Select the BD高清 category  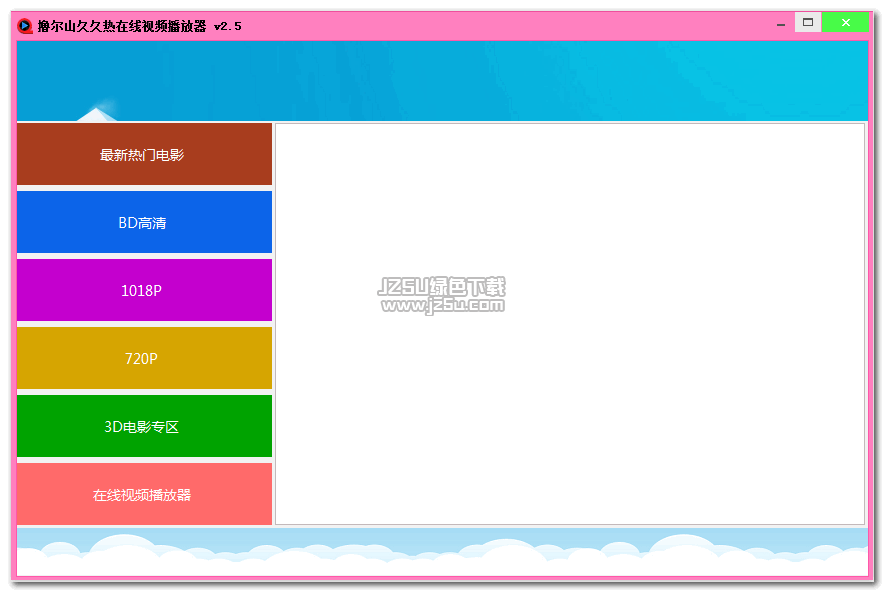pos(144,222)
